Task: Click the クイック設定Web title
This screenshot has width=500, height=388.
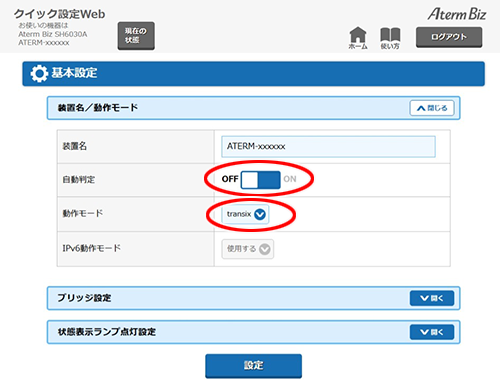Action: coord(59,14)
